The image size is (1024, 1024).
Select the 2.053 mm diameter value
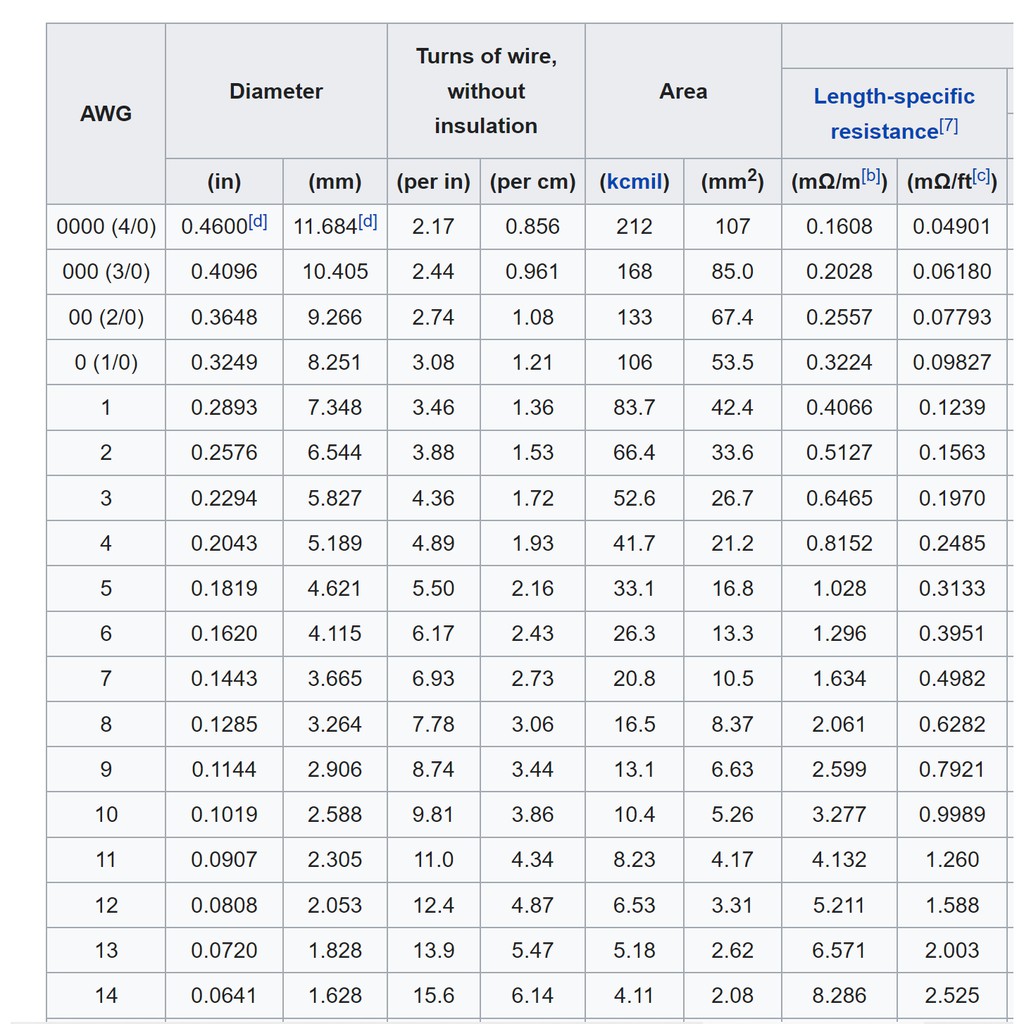335,905
